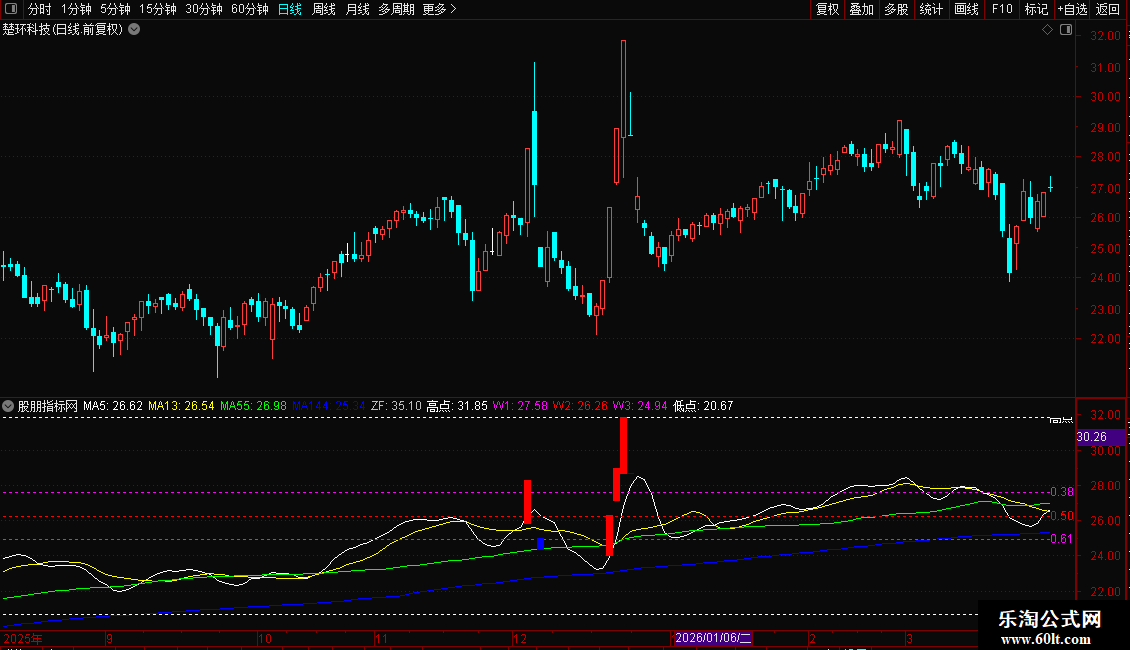Viewport: 1130px width, 650px height.
Task: Open dropdown next to 楚环科技 title
Action: pyautogui.click(x=134, y=30)
